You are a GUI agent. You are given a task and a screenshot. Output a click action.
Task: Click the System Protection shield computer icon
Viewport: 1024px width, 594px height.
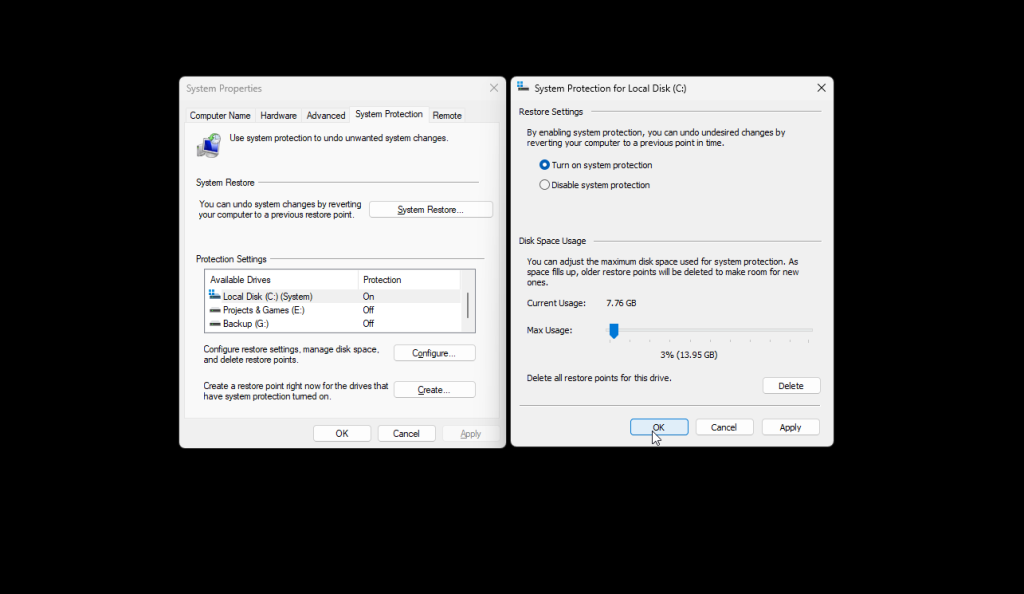click(x=209, y=145)
